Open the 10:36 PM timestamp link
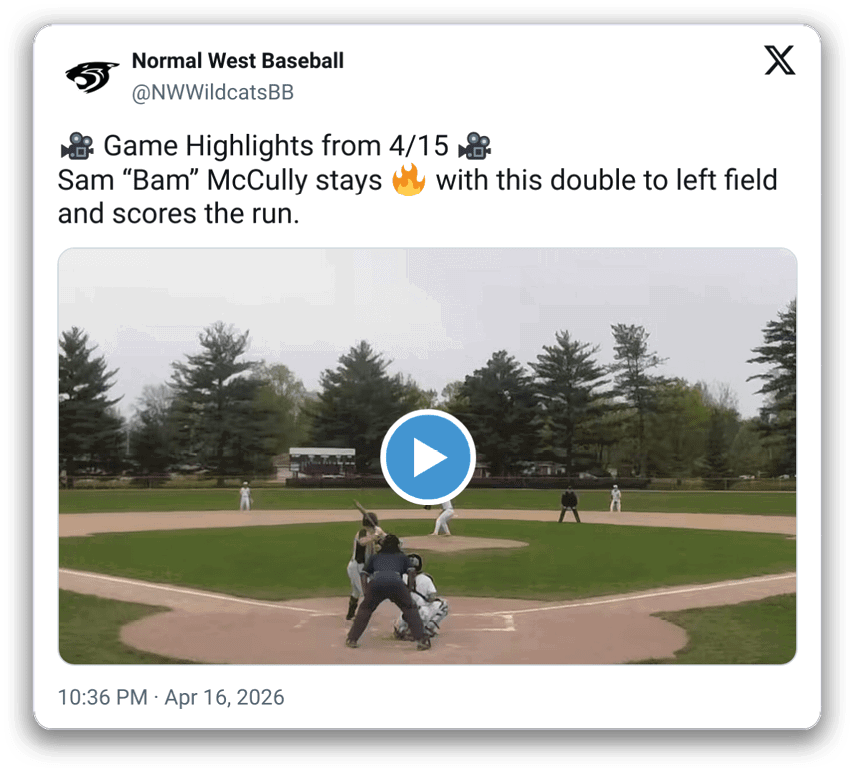854x772 pixels. point(102,697)
